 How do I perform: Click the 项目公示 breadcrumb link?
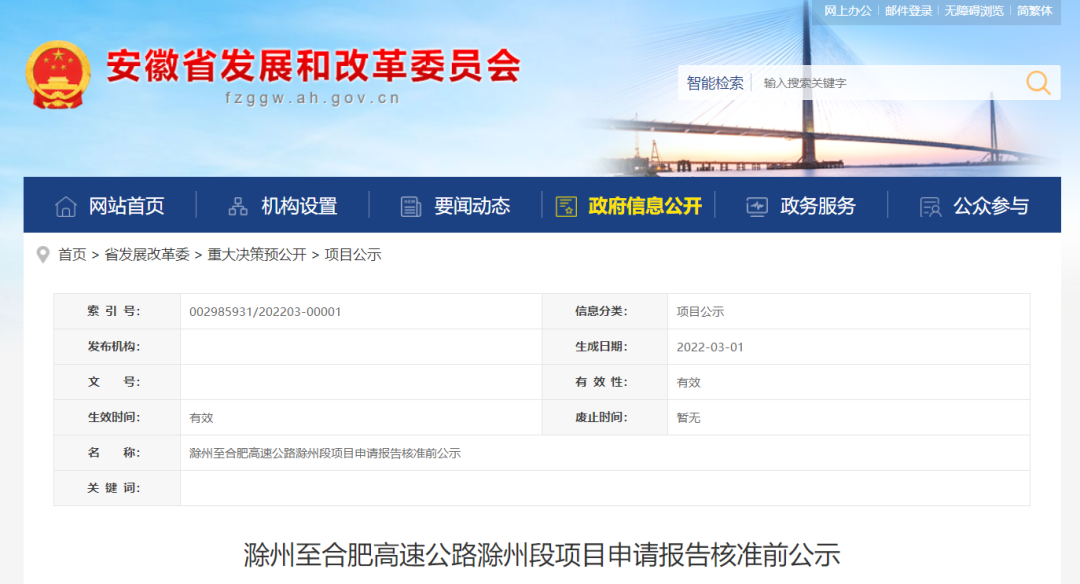pyautogui.click(x=353, y=255)
